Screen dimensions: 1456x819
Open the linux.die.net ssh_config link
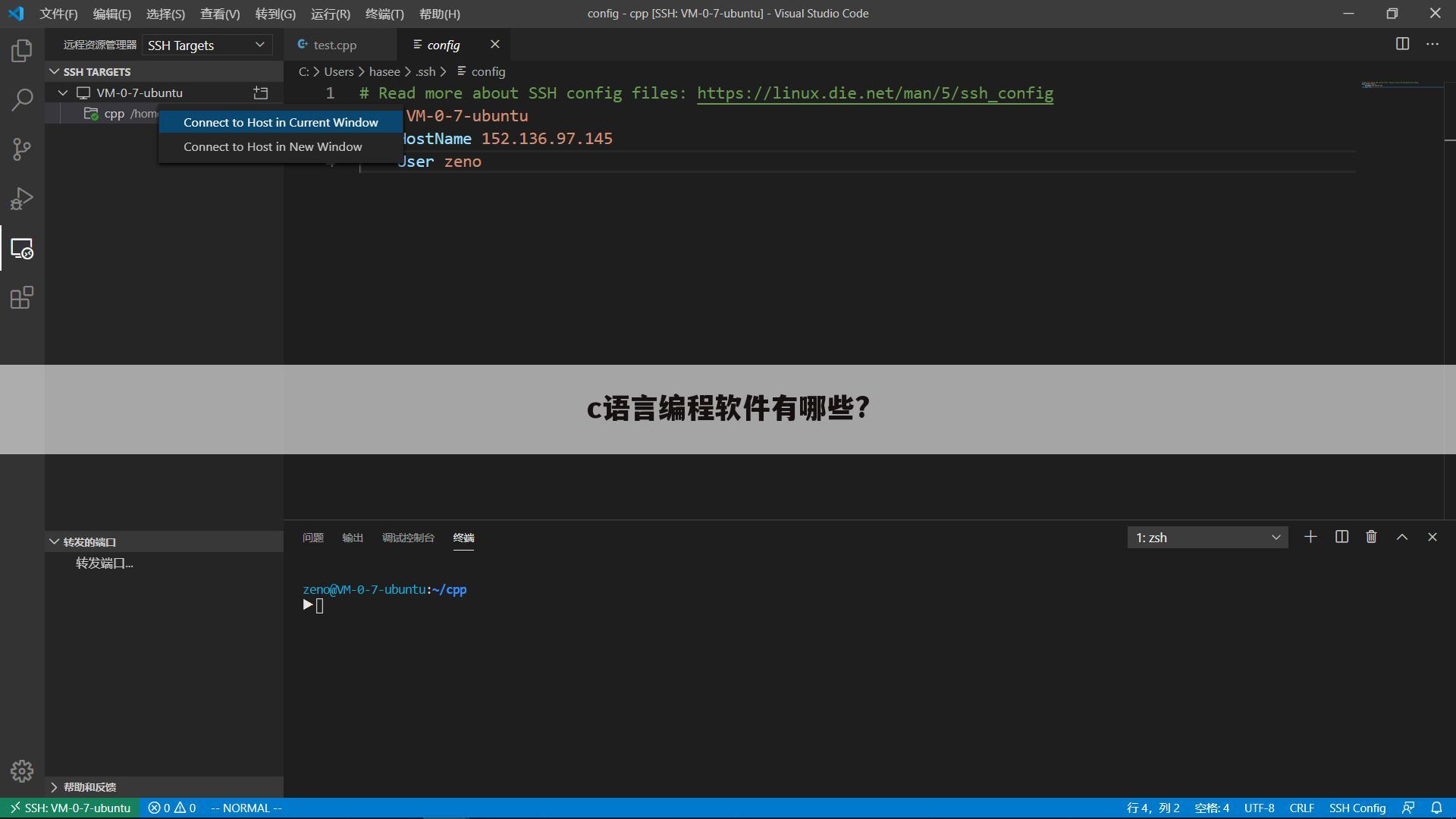pyautogui.click(x=875, y=93)
